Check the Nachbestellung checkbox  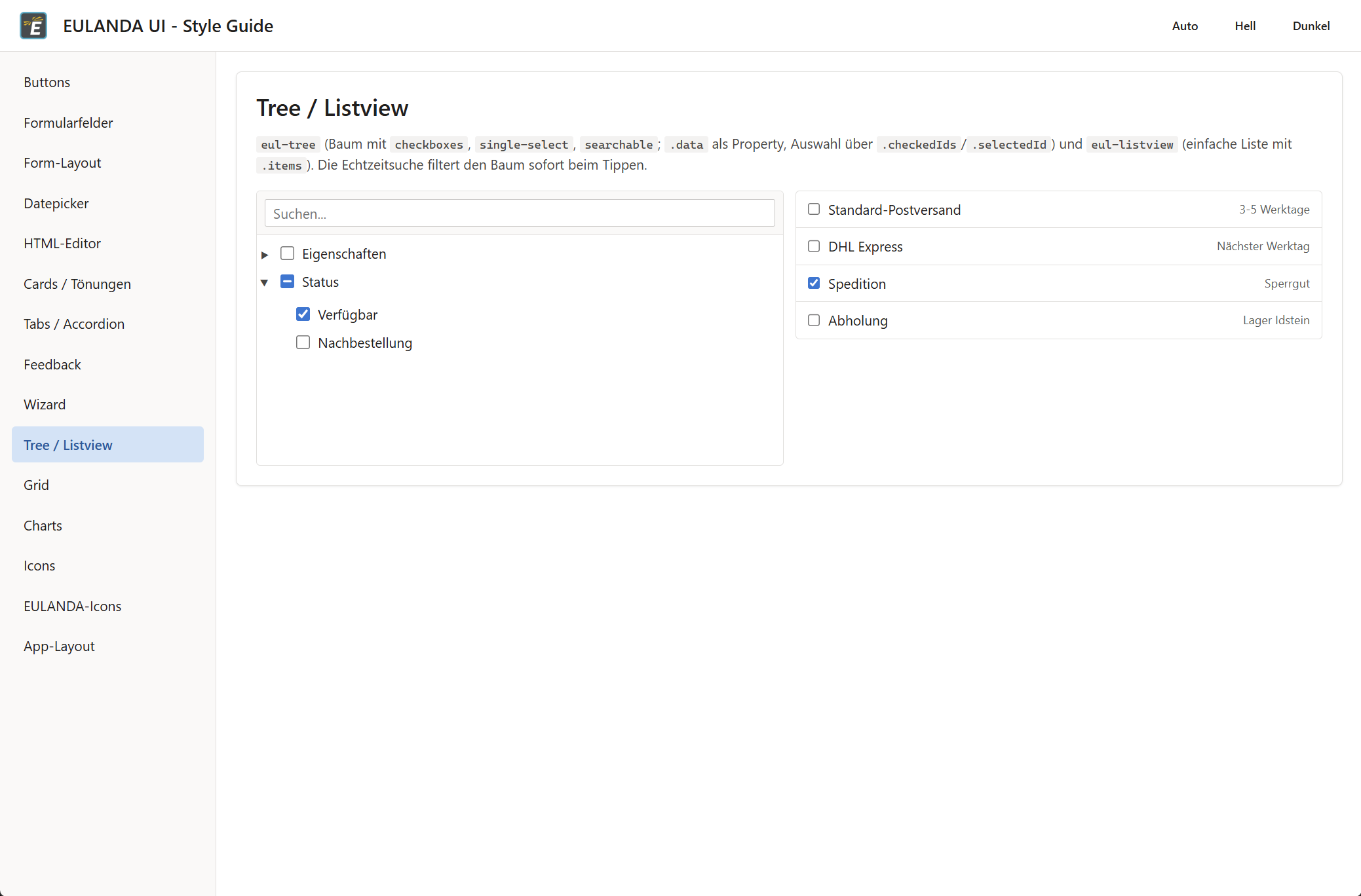[x=303, y=343]
